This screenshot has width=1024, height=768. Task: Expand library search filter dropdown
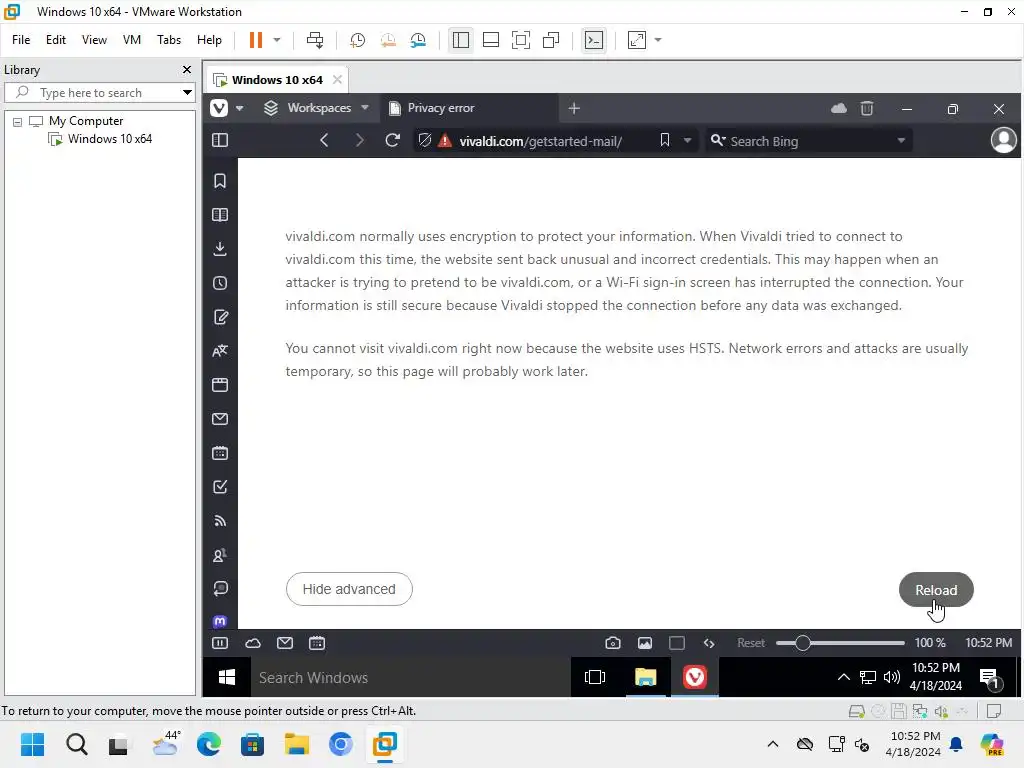[187, 93]
